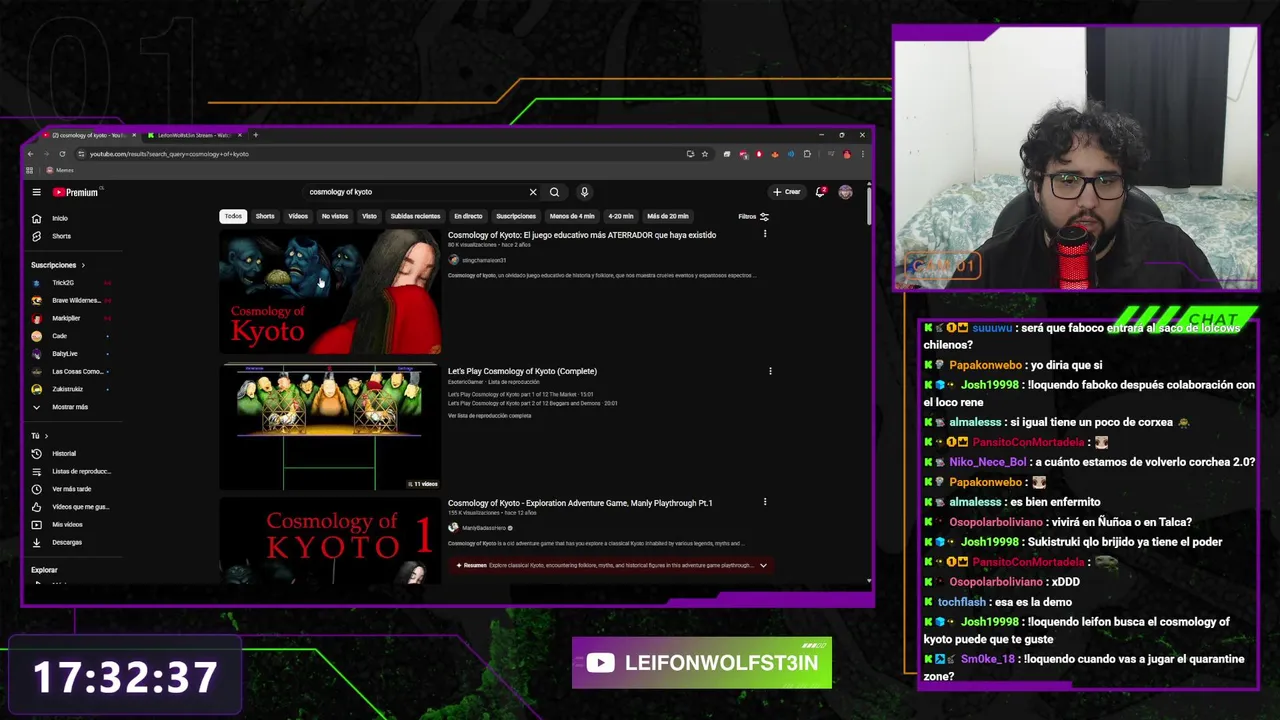The height and width of the screenshot is (720, 1280).
Task: Click Ver lista de reproducción completa
Action: tap(490, 415)
